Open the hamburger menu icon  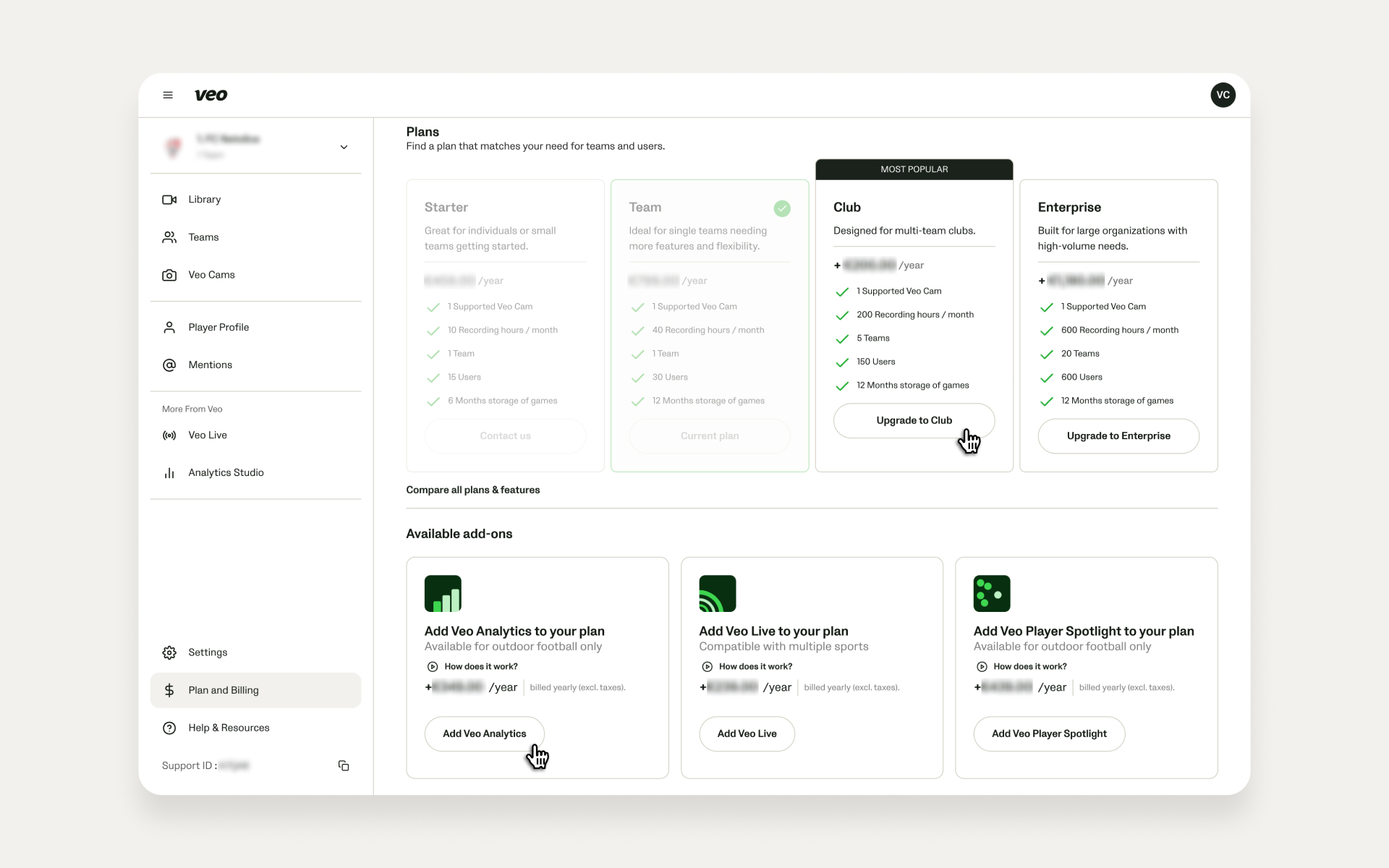pos(168,95)
